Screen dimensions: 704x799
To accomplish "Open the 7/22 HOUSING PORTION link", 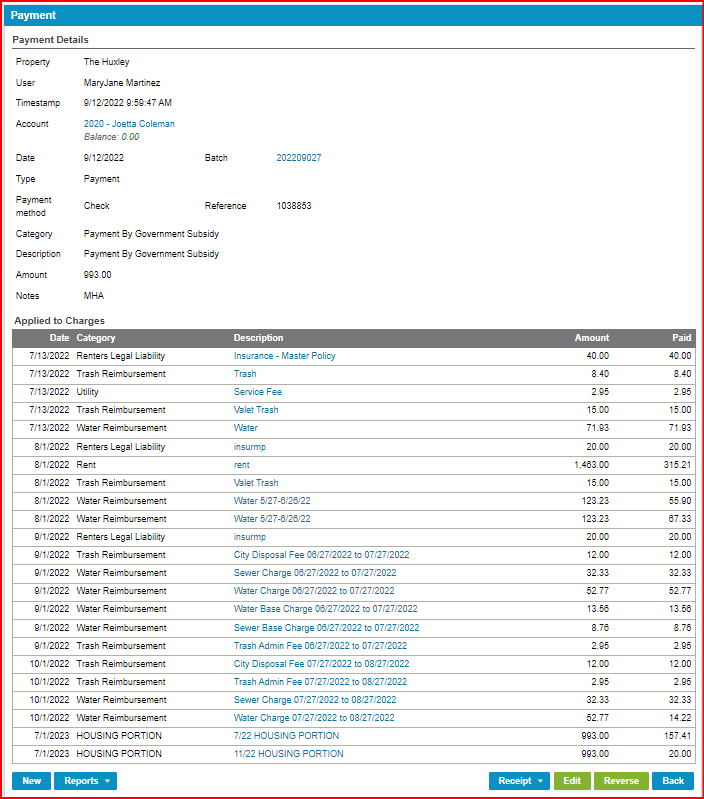I will coord(286,736).
